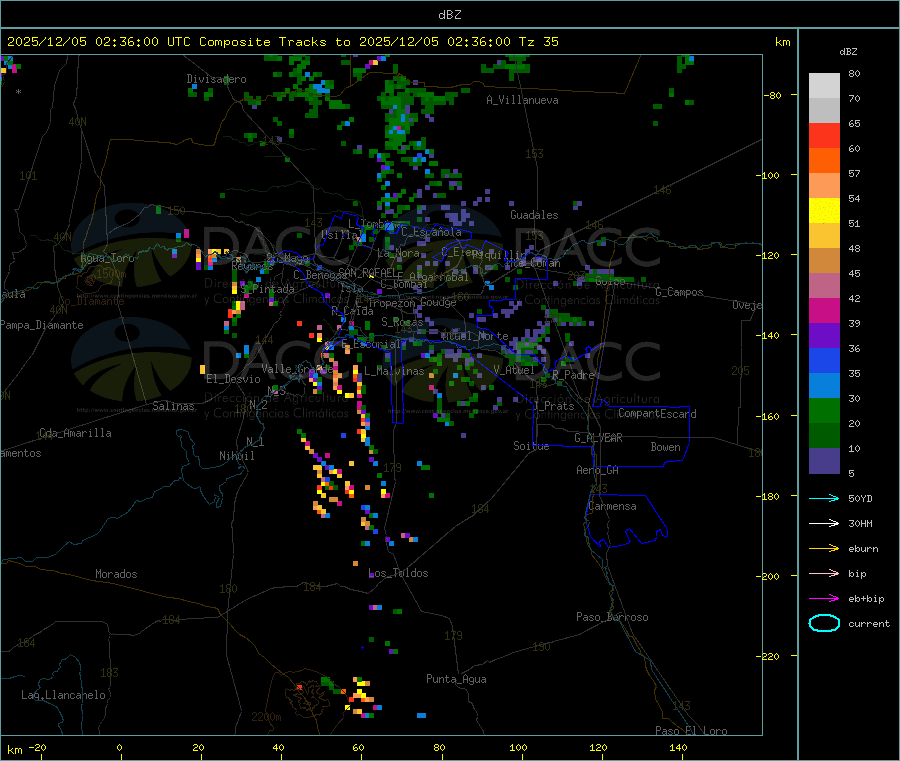
Task: Click the 'R_Padre' map label
Action: (x=573, y=375)
